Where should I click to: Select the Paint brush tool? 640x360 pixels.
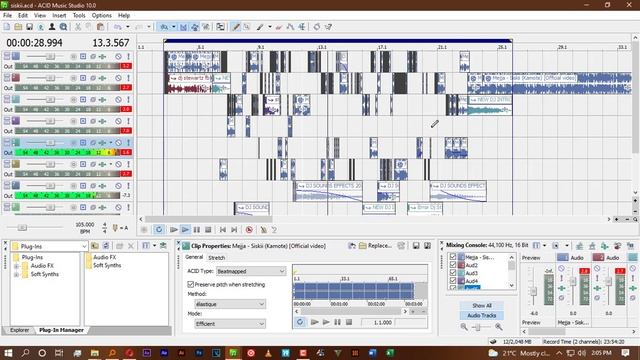click(260, 27)
